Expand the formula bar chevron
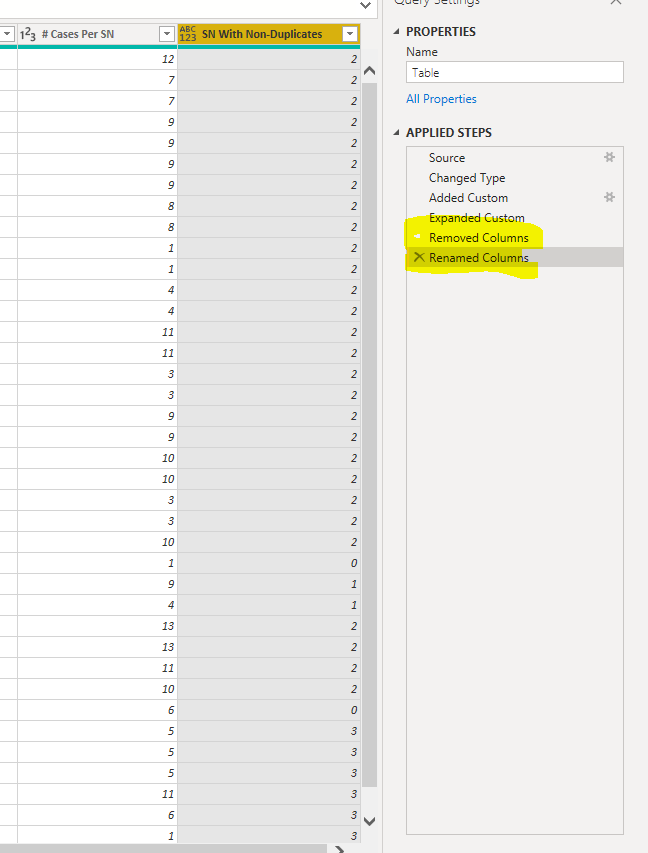The width and height of the screenshot is (648, 853). (365, 5)
